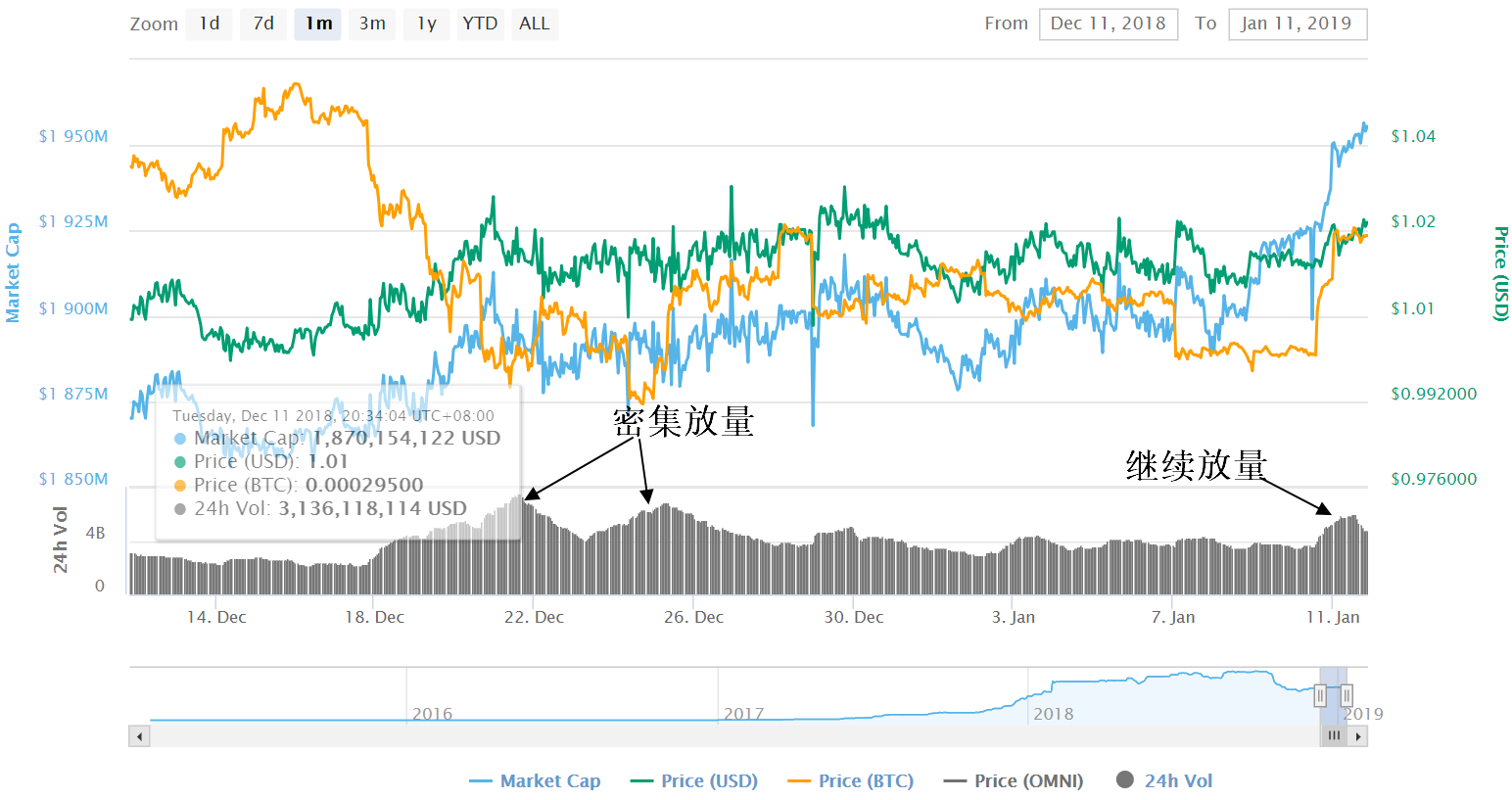This screenshot has height=800, width=1512.
Task: Click the 2016 label in navigator
Action: (x=432, y=714)
